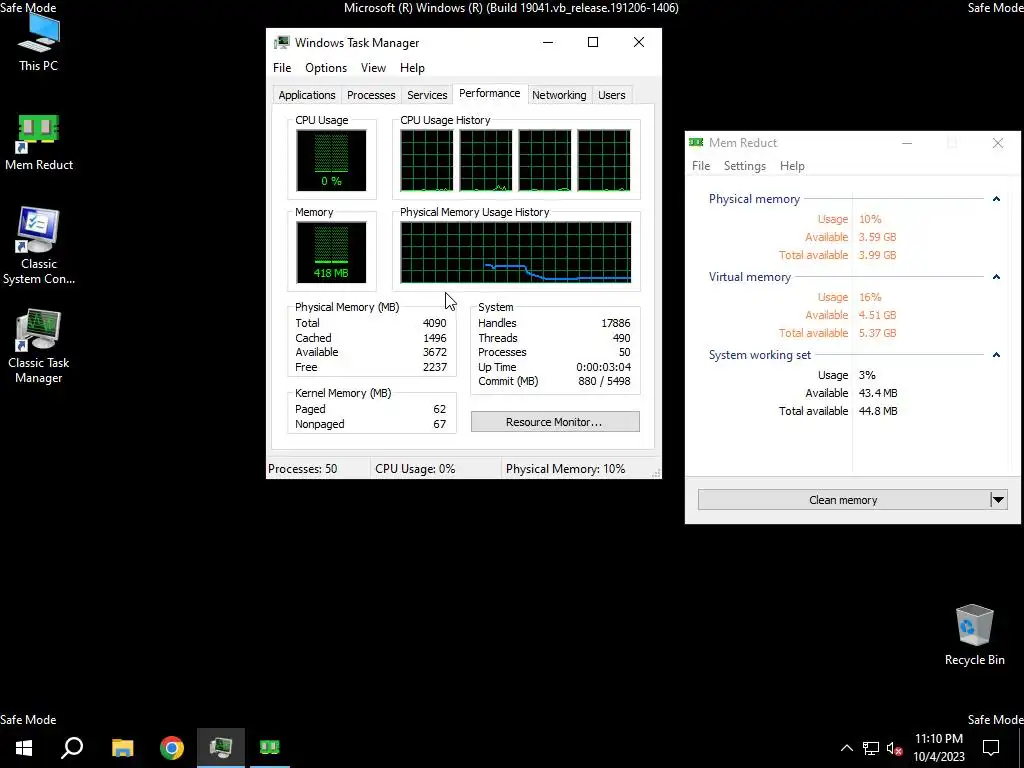Click the Cached value 1496

(x=434, y=338)
